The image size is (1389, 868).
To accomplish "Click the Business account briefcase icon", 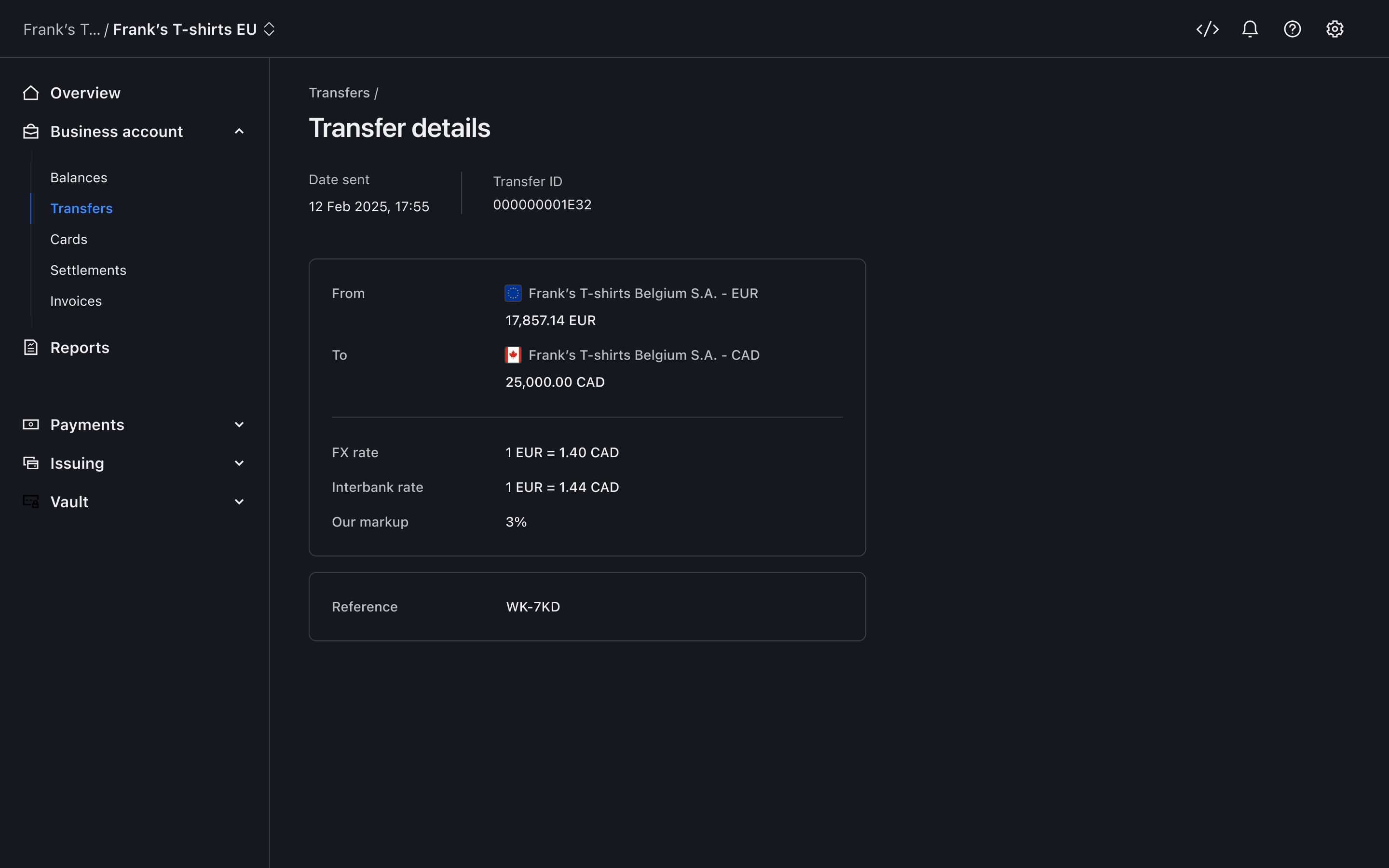I will pos(31,132).
